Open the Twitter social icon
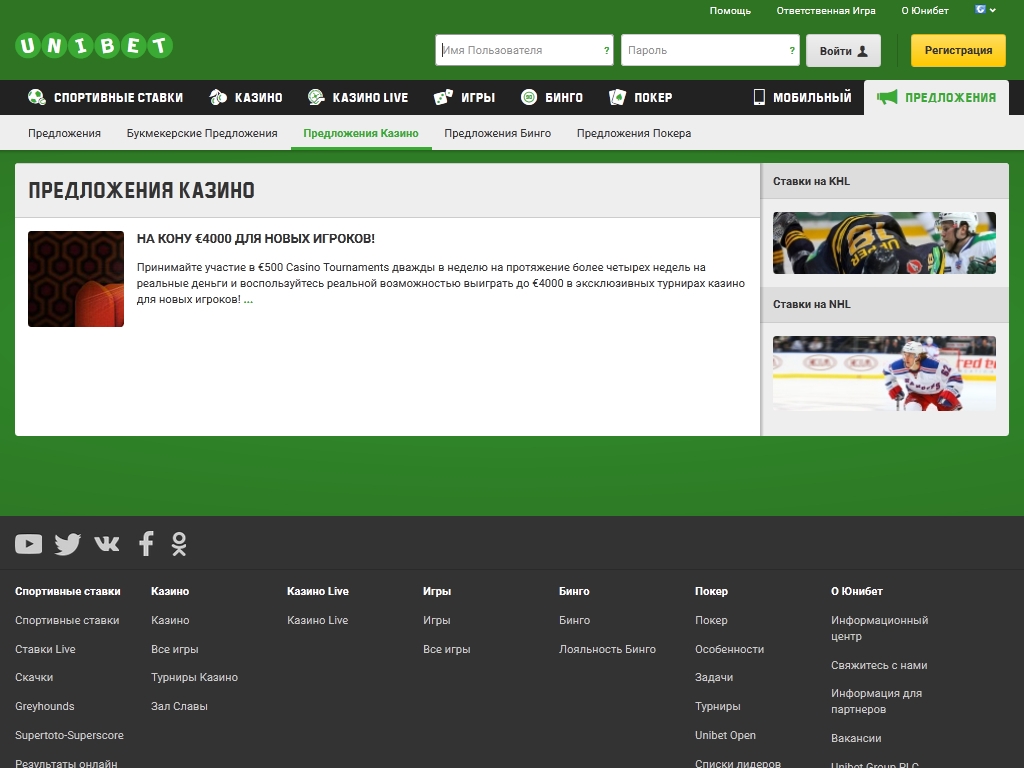 pos(67,544)
